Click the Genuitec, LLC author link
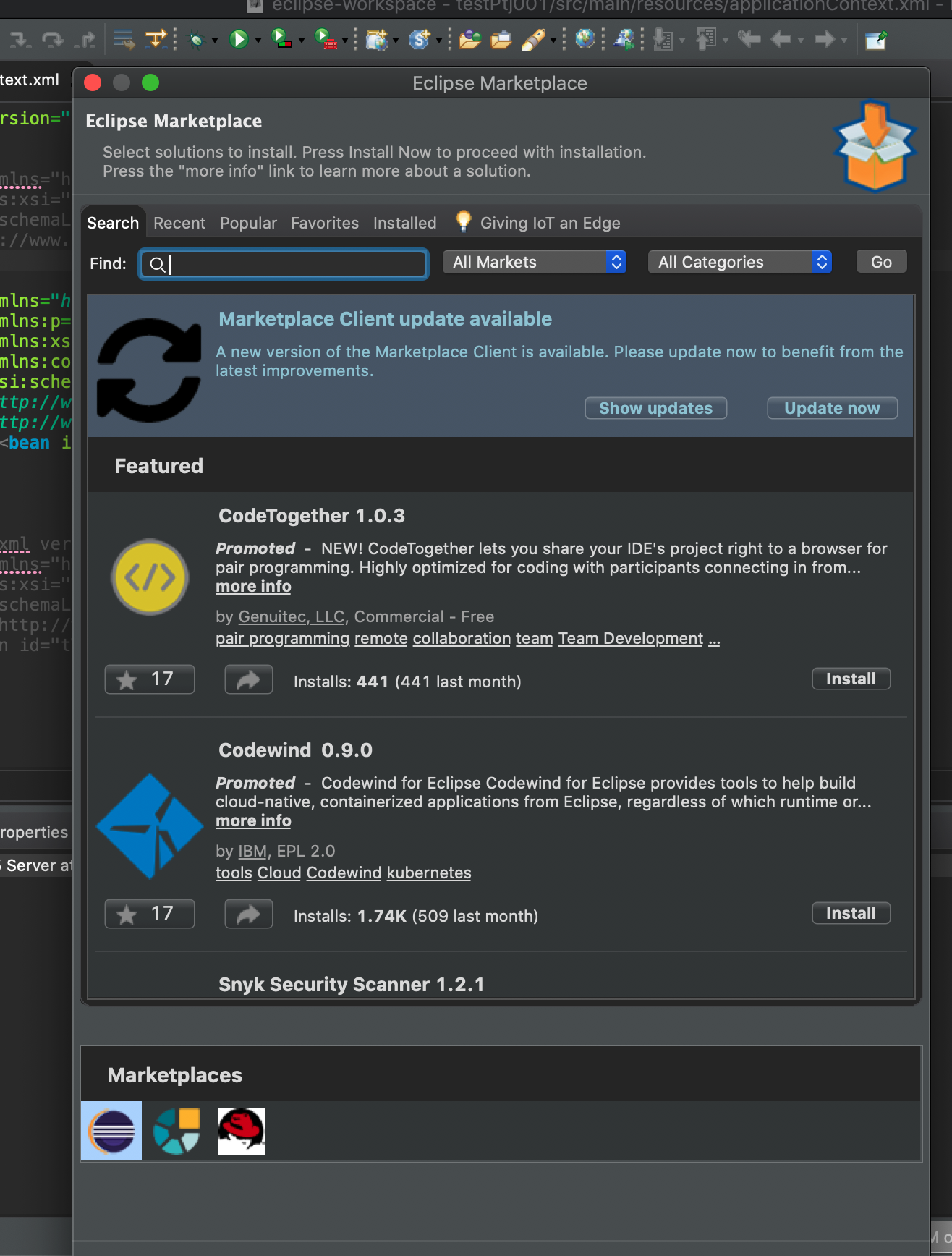The image size is (952, 1256). click(291, 617)
